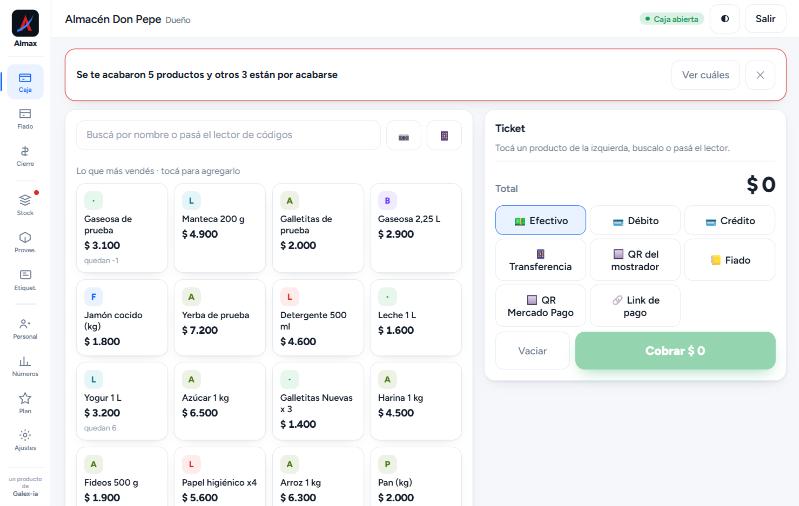Toggle dark mode contrast icon

coord(725,19)
